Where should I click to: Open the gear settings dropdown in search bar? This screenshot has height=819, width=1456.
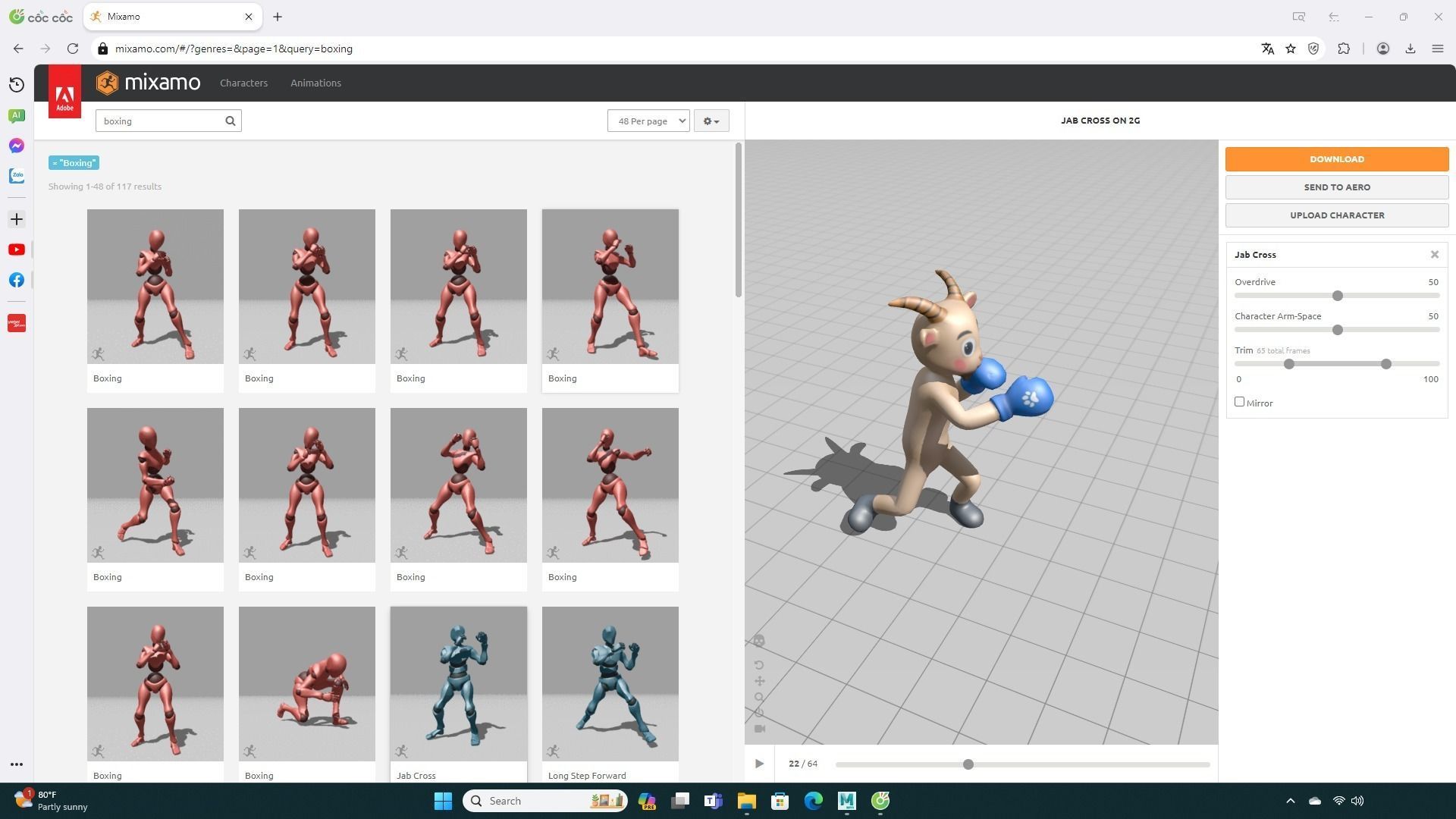(x=711, y=121)
